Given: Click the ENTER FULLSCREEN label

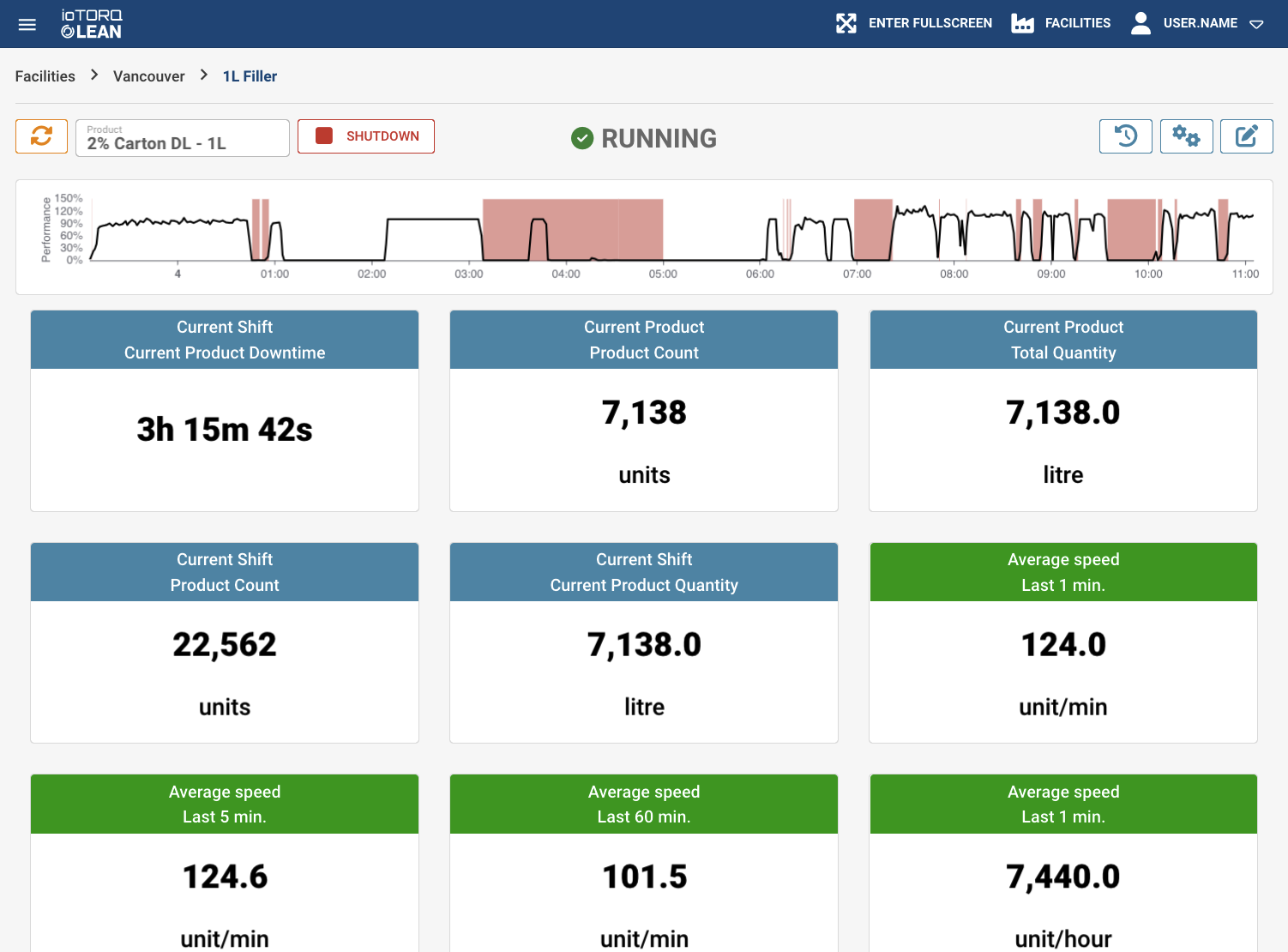Looking at the screenshot, I should tap(930, 23).
